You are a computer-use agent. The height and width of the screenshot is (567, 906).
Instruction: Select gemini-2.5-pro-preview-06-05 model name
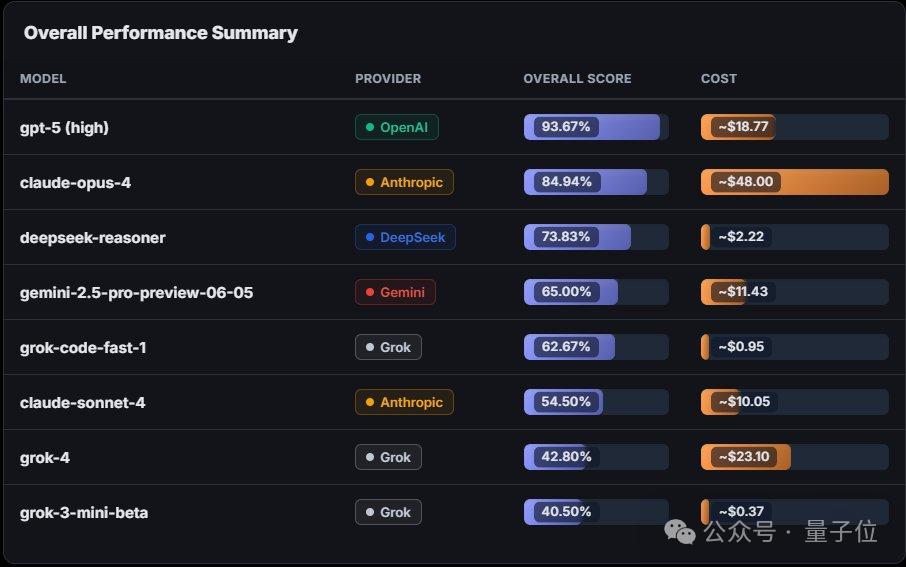(x=136, y=292)
